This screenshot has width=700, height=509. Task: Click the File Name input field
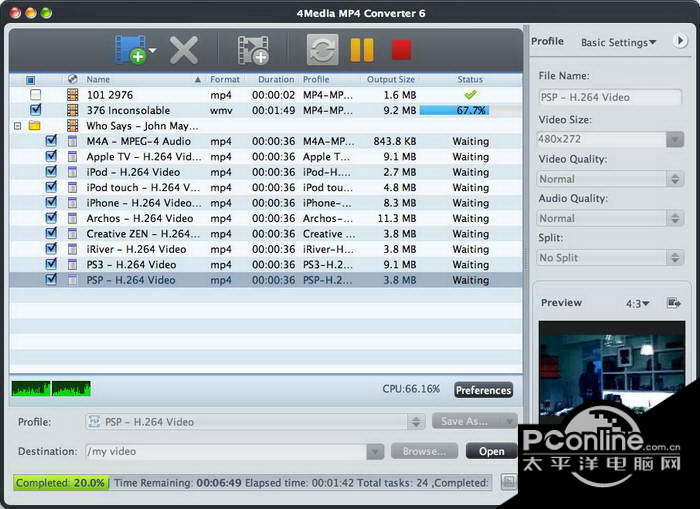coord(610,97)
